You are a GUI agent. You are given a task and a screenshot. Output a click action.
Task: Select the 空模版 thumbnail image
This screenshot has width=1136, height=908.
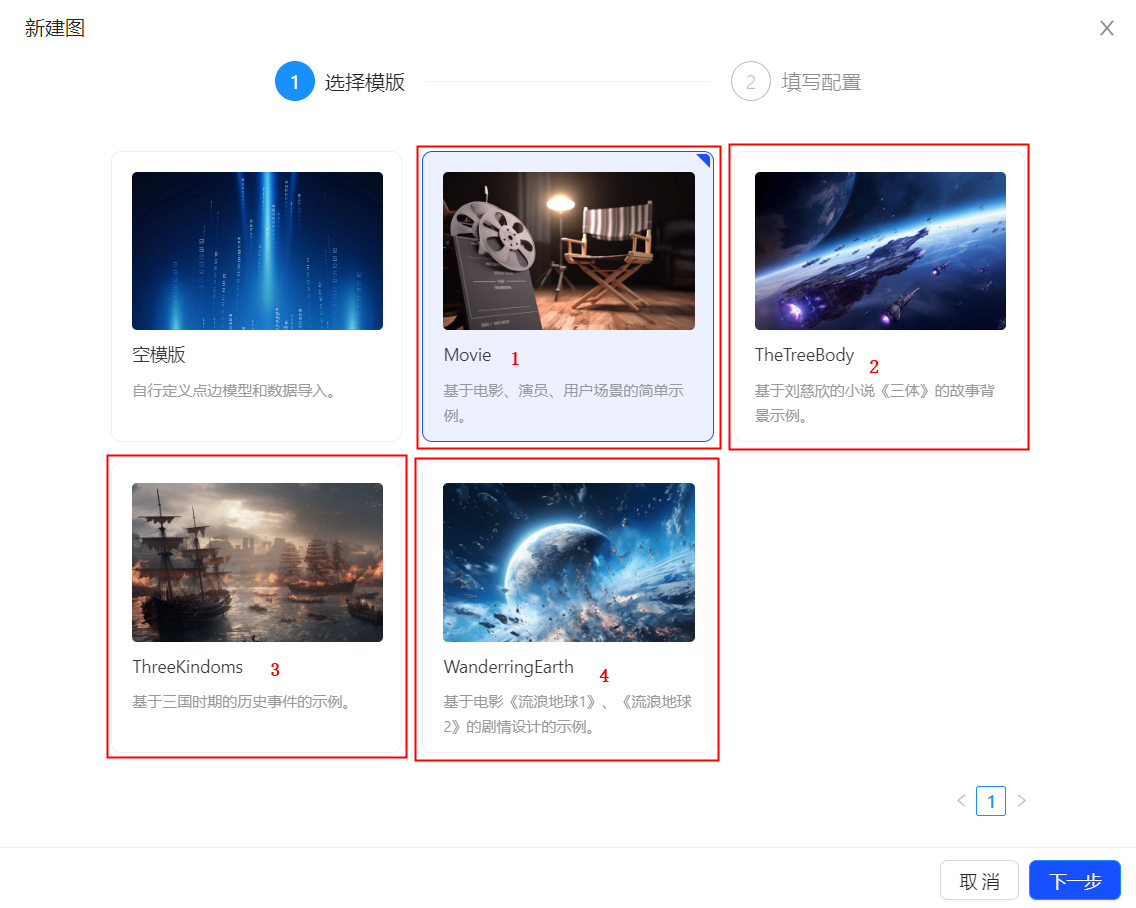[x=257, y=251]
